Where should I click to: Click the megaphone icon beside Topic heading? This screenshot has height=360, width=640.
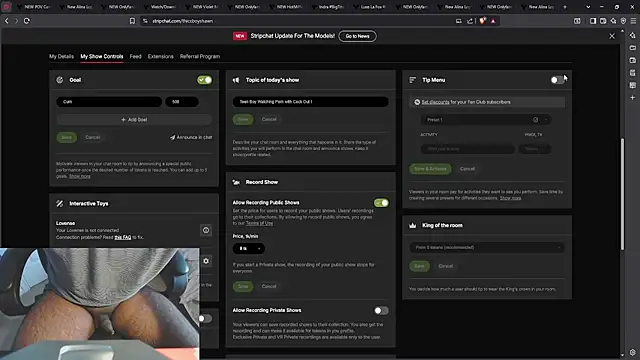click(x=236, y=80)
